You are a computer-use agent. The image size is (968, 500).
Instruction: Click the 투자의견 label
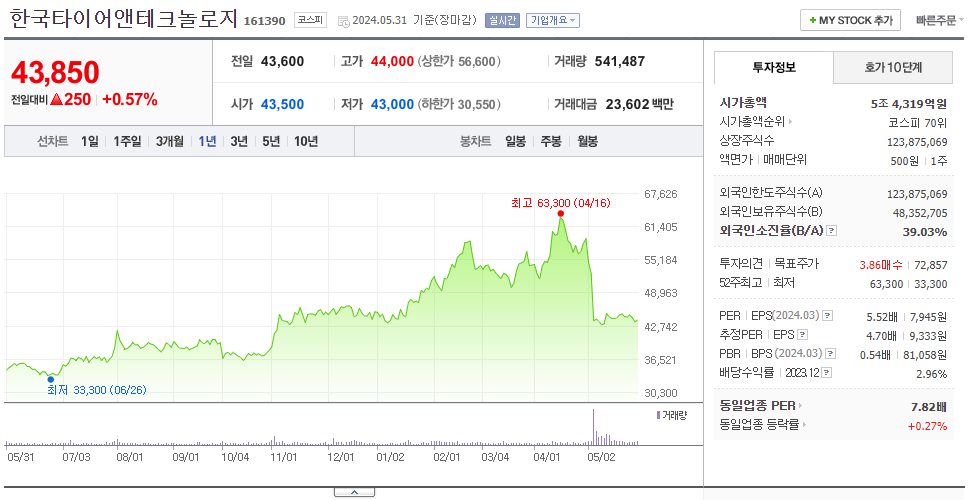(x=741, y=264)
